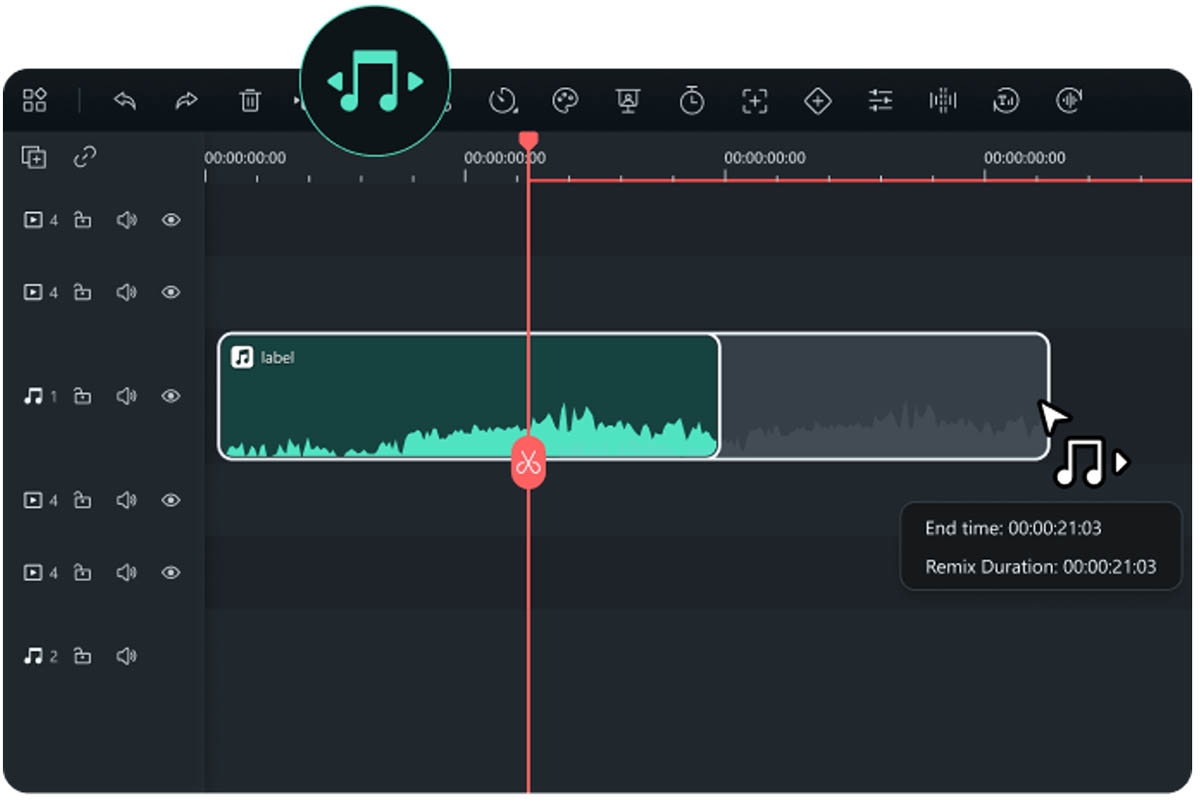
Task: Delete clip using trash icon
Action: coord(250,100)
